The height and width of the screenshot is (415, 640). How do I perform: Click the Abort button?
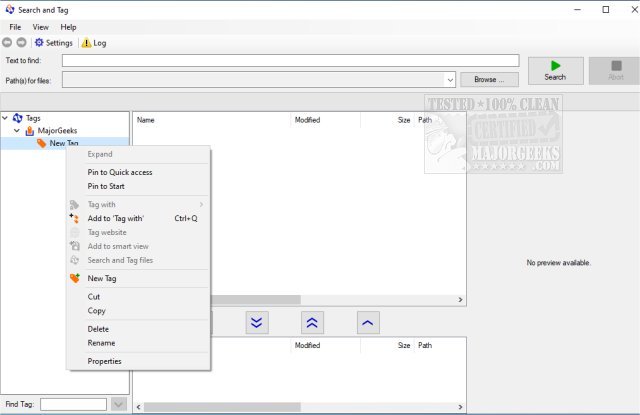point(616,71)
